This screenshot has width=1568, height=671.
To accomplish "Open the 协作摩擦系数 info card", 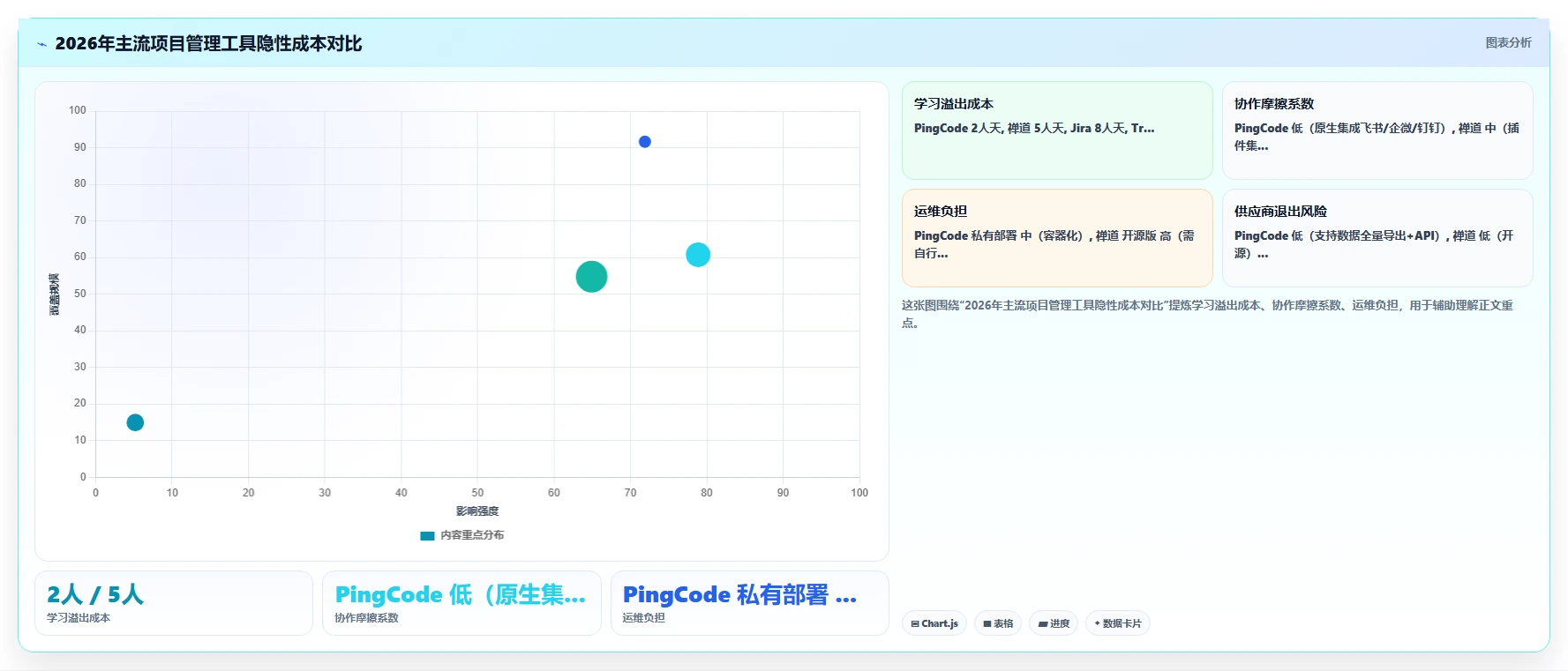I will pos(1377,130).
